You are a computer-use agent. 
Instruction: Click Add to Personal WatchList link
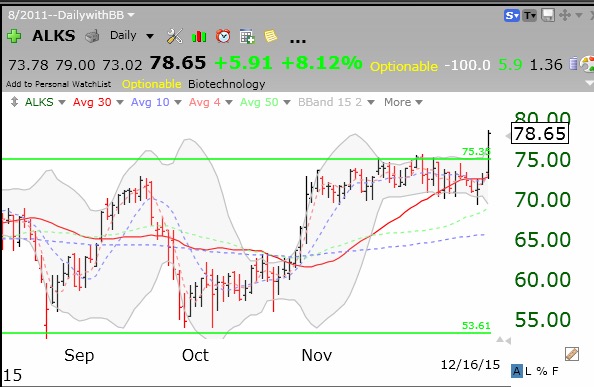[x=59, y=84]
